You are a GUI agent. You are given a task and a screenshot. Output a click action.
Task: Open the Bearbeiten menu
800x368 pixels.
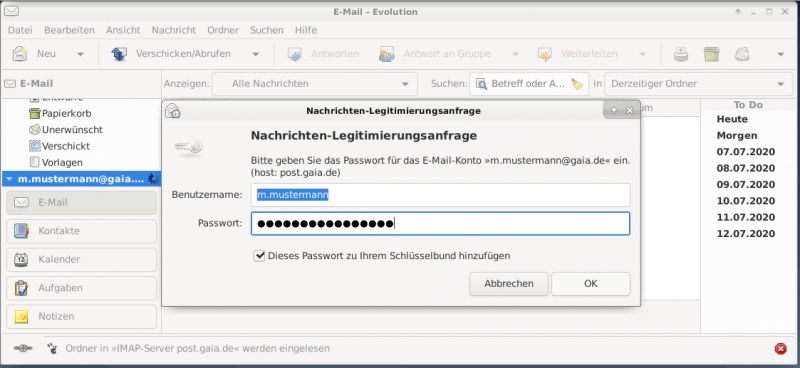coord(69,30)
